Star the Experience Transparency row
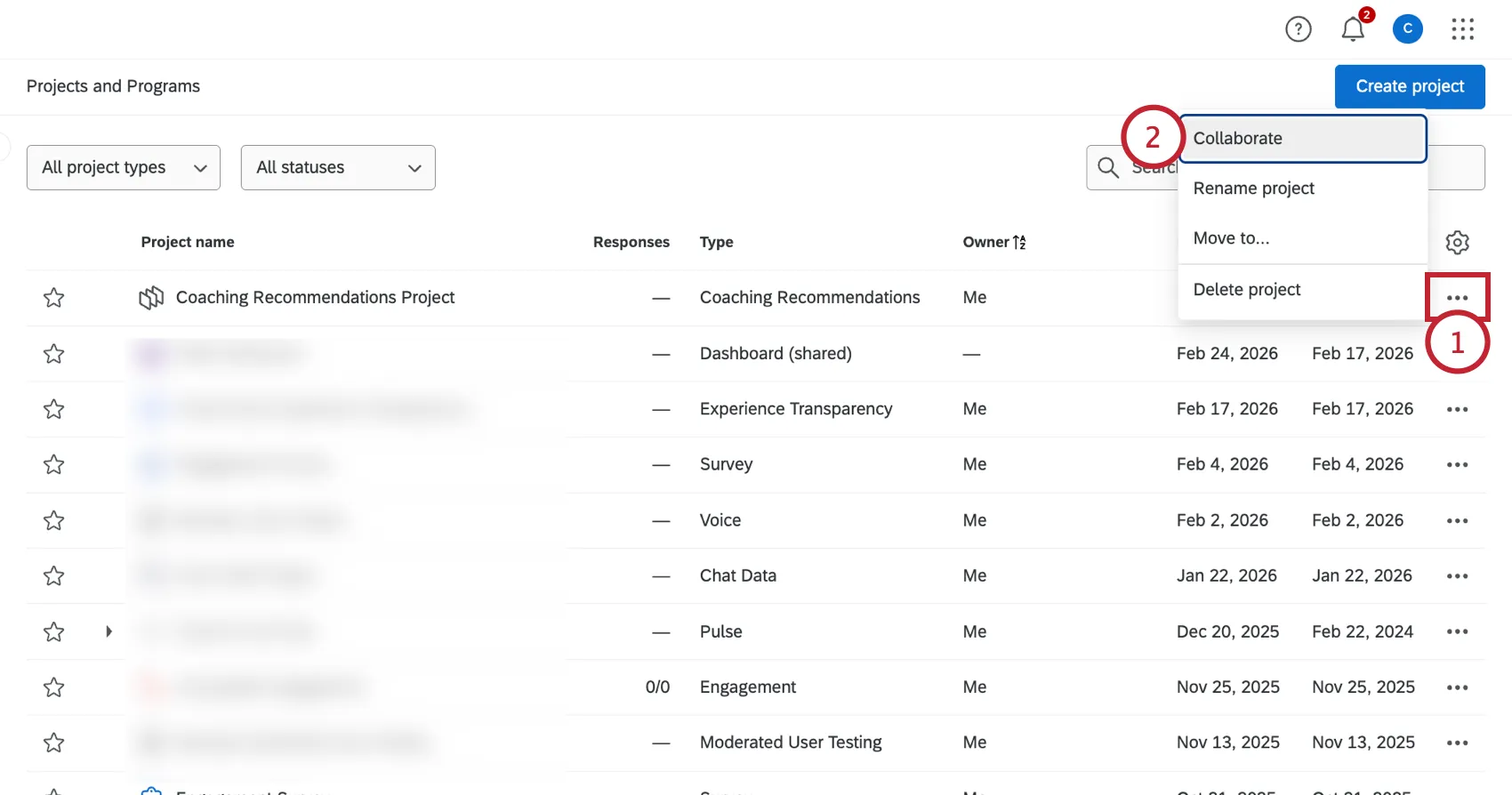The height and width of the screenshot is (795, 1512). (54, 409)
